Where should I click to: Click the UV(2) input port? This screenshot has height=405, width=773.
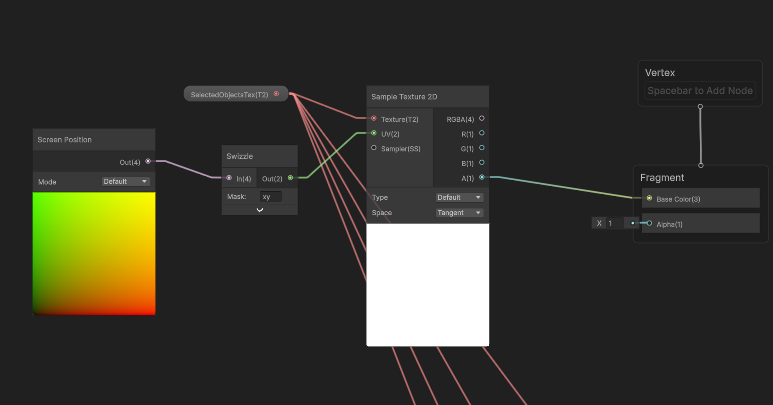374,133
